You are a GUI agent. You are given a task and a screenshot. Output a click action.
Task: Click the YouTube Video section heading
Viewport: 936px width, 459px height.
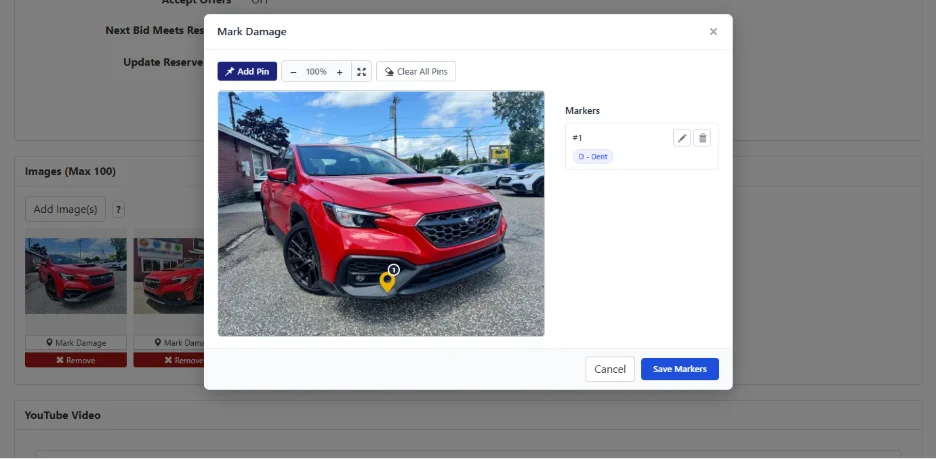pyautogui.click(x=63, y=415)
